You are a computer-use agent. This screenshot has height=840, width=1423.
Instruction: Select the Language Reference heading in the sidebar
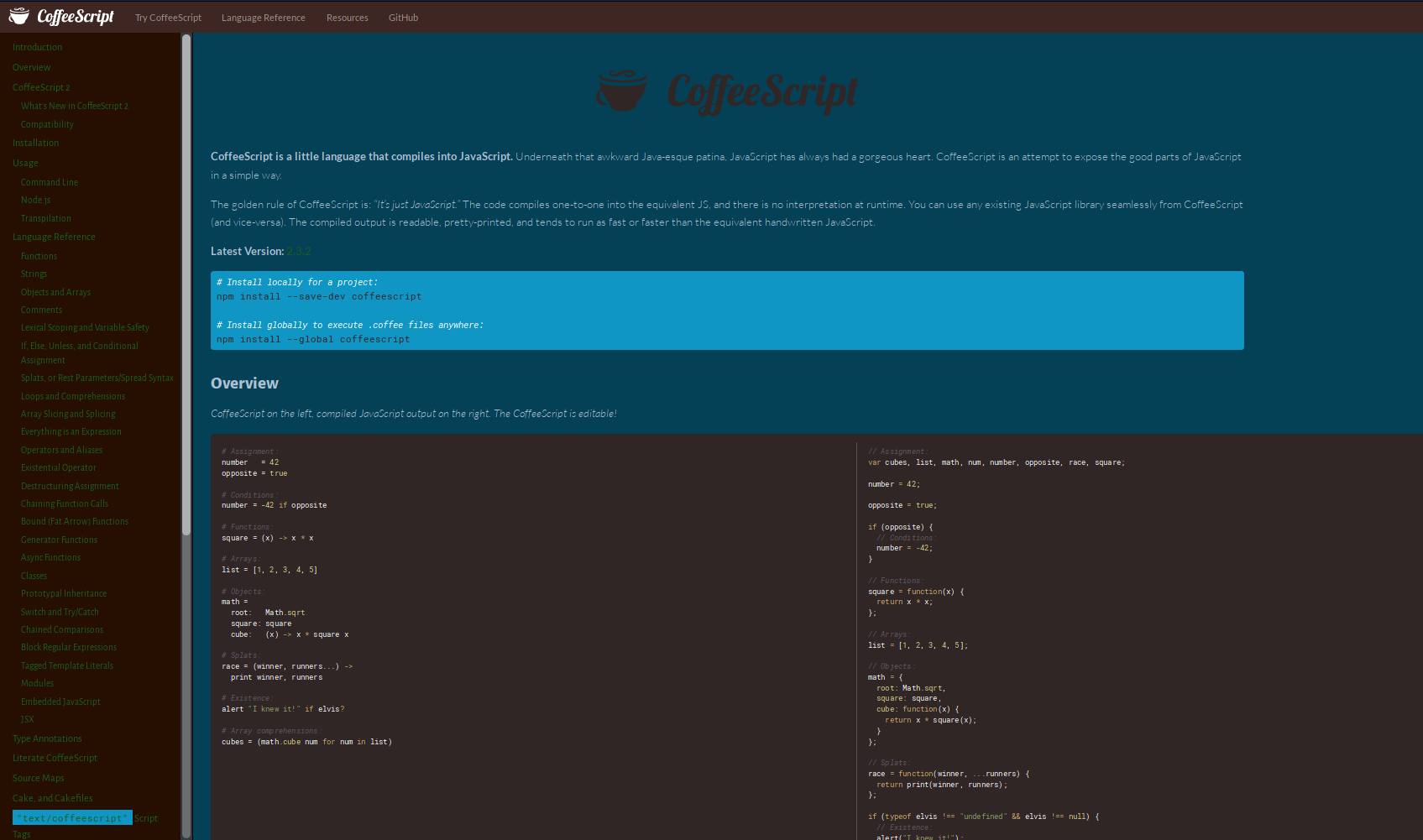click(54, 237)
